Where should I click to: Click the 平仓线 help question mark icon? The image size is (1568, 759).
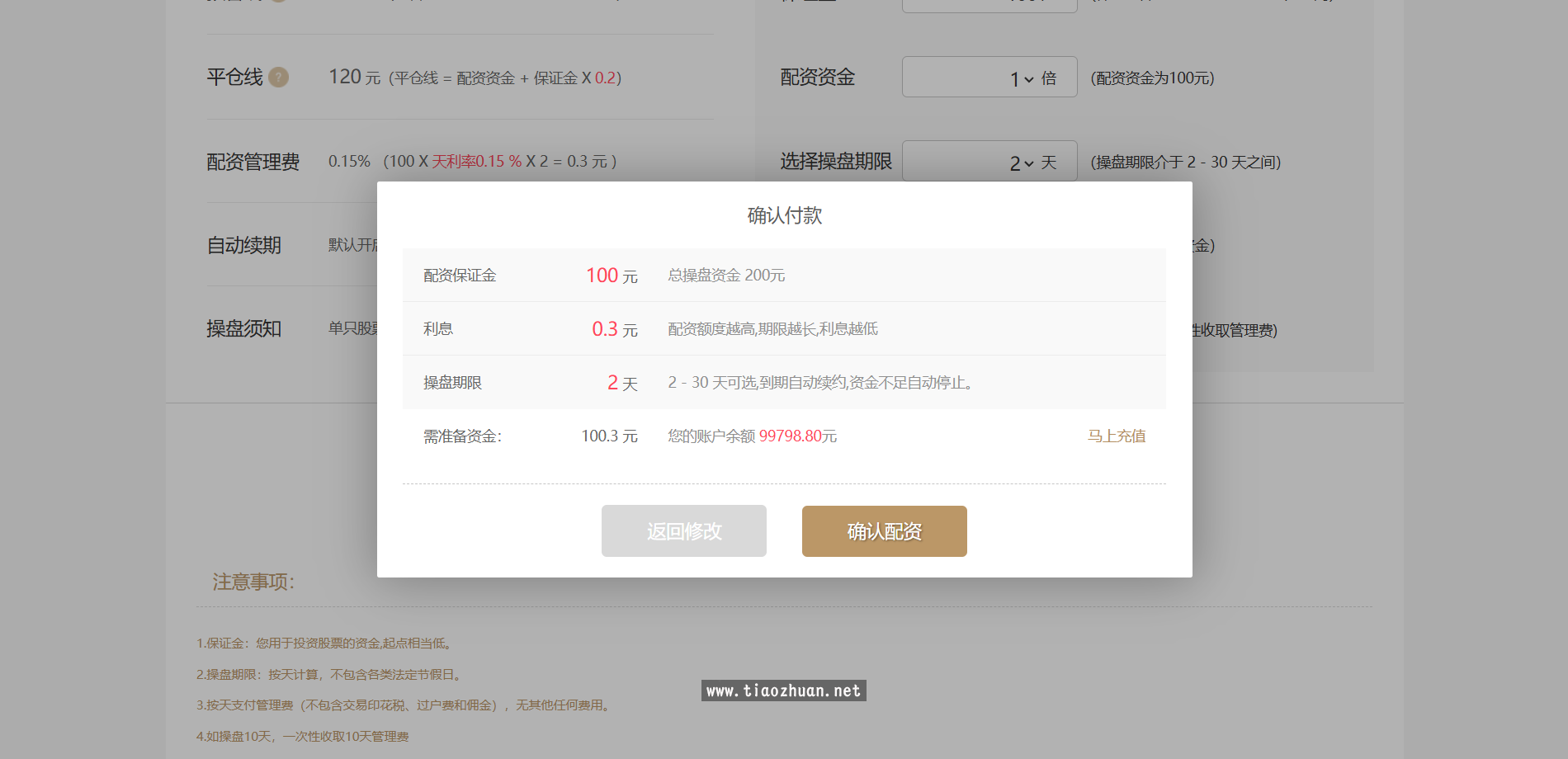click(280, 78)
